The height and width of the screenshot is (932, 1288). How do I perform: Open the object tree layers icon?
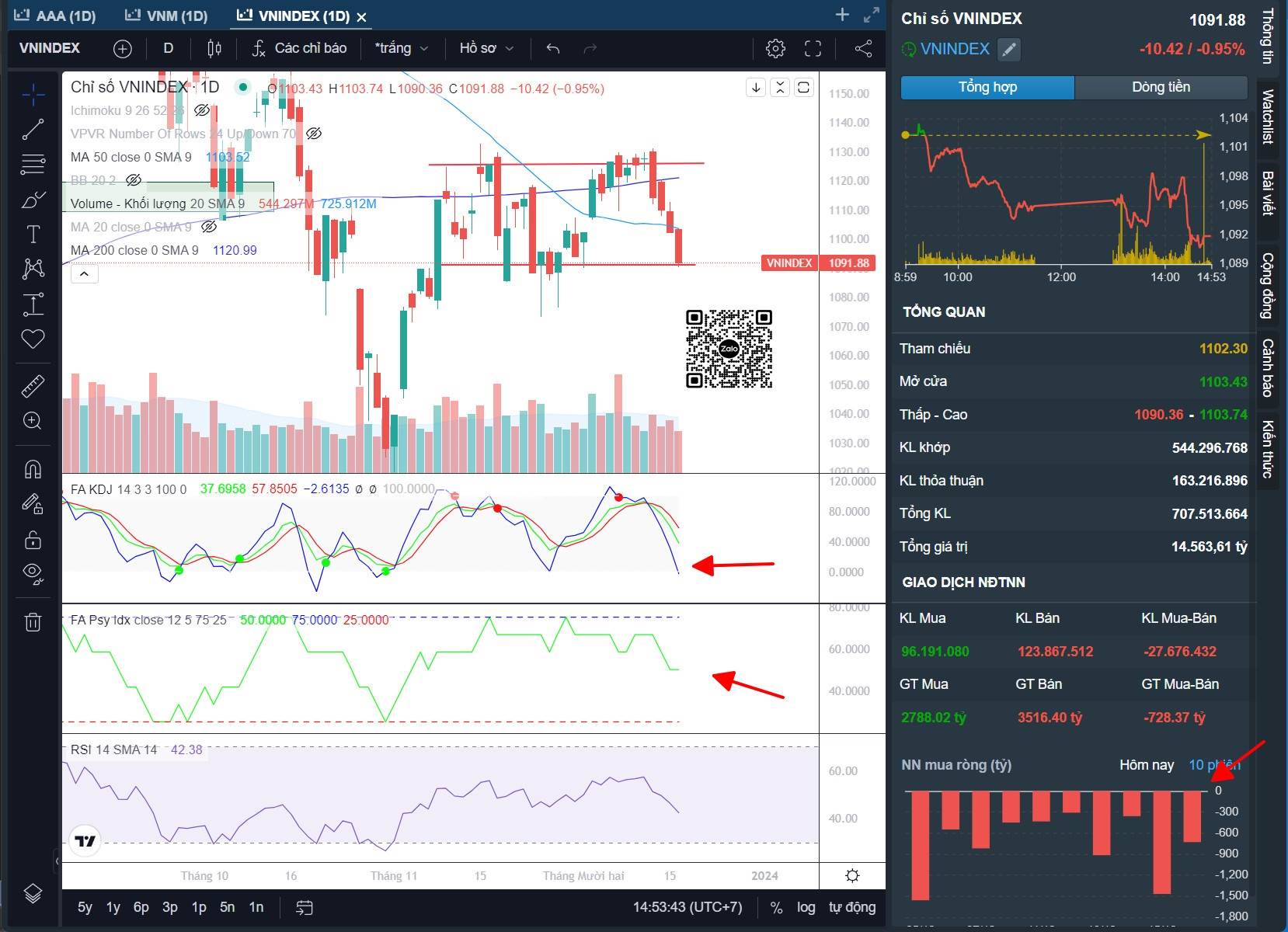click(x=33, y=894)
